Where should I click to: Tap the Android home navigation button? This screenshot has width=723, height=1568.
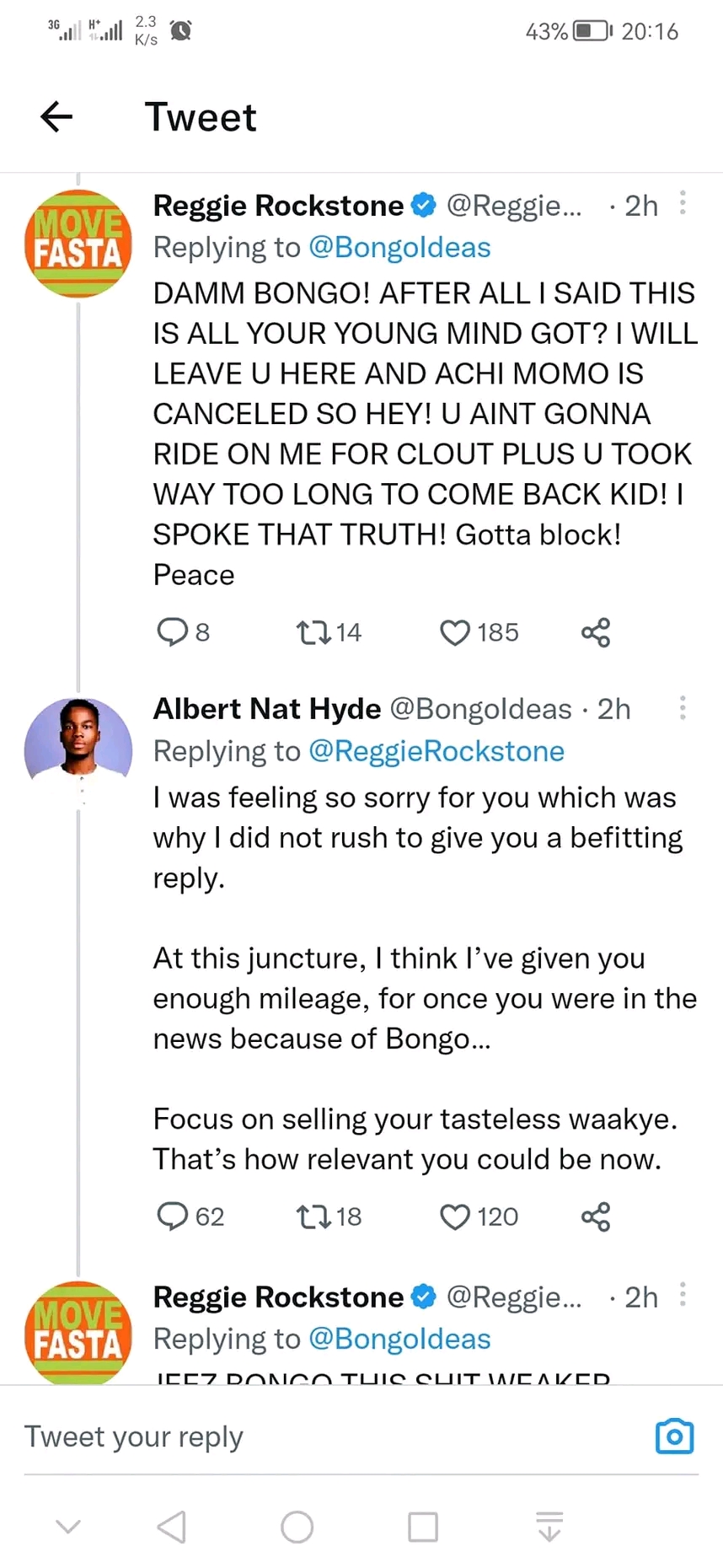297,1527
